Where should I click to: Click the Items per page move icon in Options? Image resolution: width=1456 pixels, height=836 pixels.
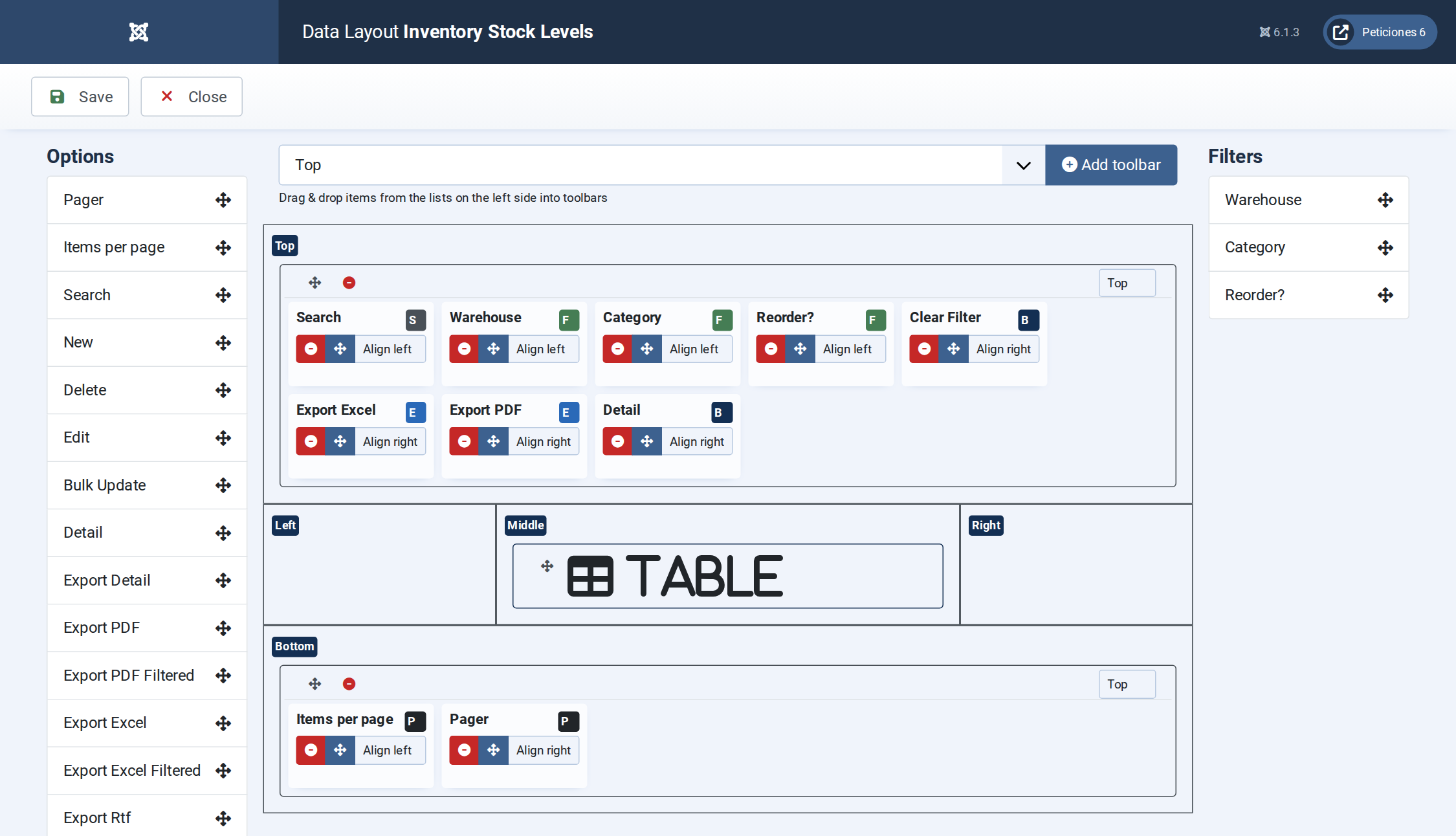(223, 248)
